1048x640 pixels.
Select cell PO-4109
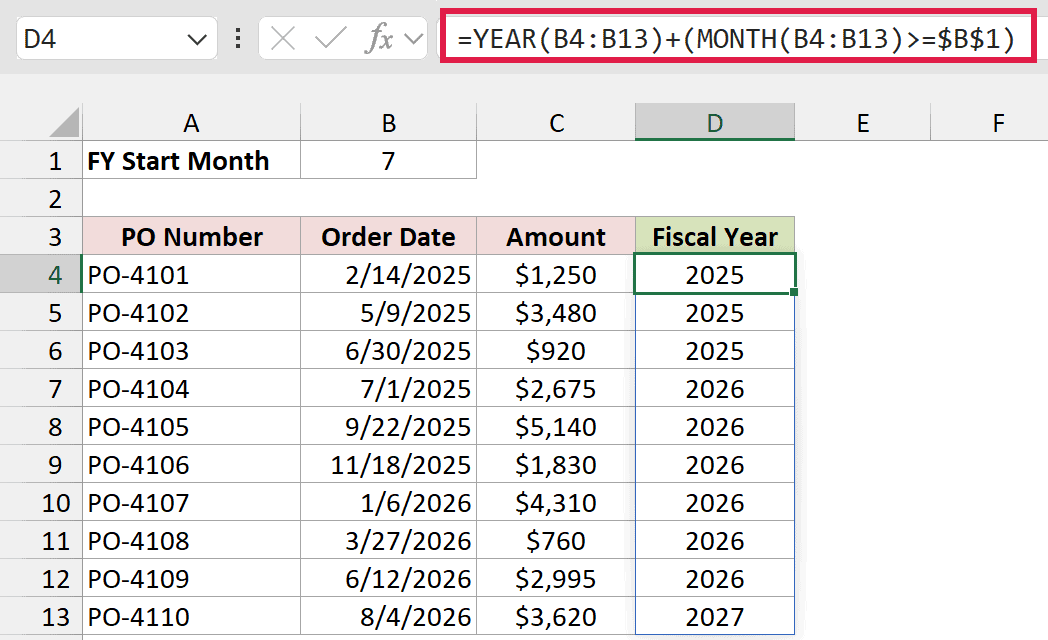pyautogui.click(x=191, y=579)
